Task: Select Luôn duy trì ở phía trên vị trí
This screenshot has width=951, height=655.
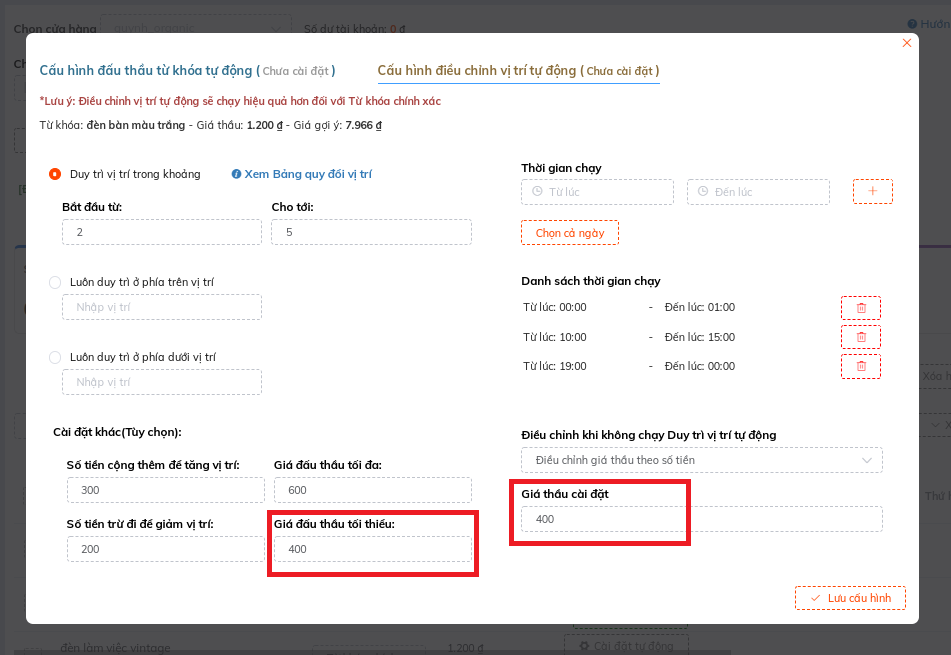Action: pos(56,282)
